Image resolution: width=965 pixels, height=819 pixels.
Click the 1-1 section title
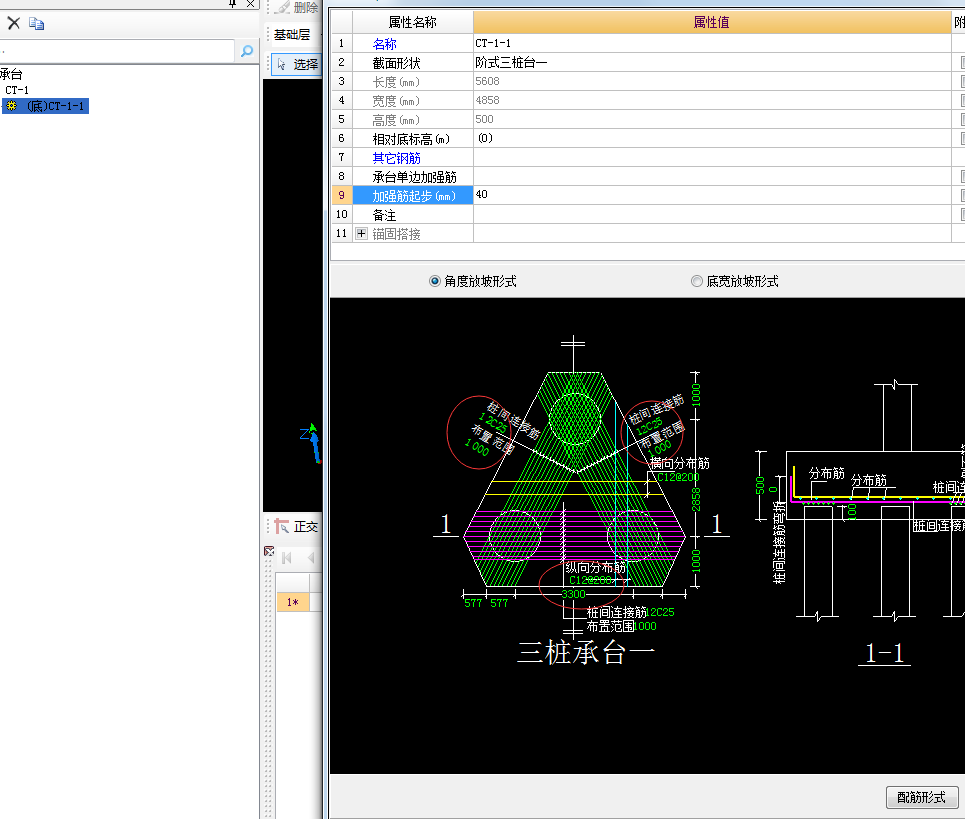(884, 653)
